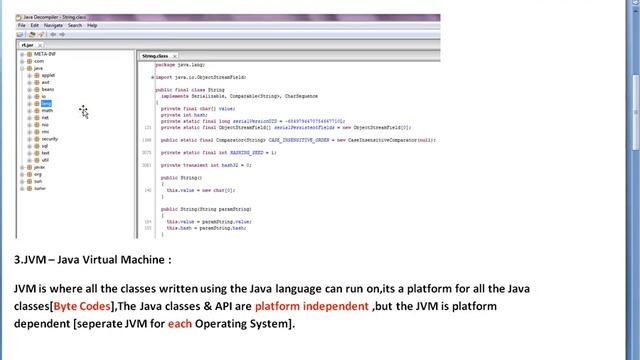Expand the META-INF tree node
The image size is (640, 360).
pyautogui.click(x=22, y=54)
